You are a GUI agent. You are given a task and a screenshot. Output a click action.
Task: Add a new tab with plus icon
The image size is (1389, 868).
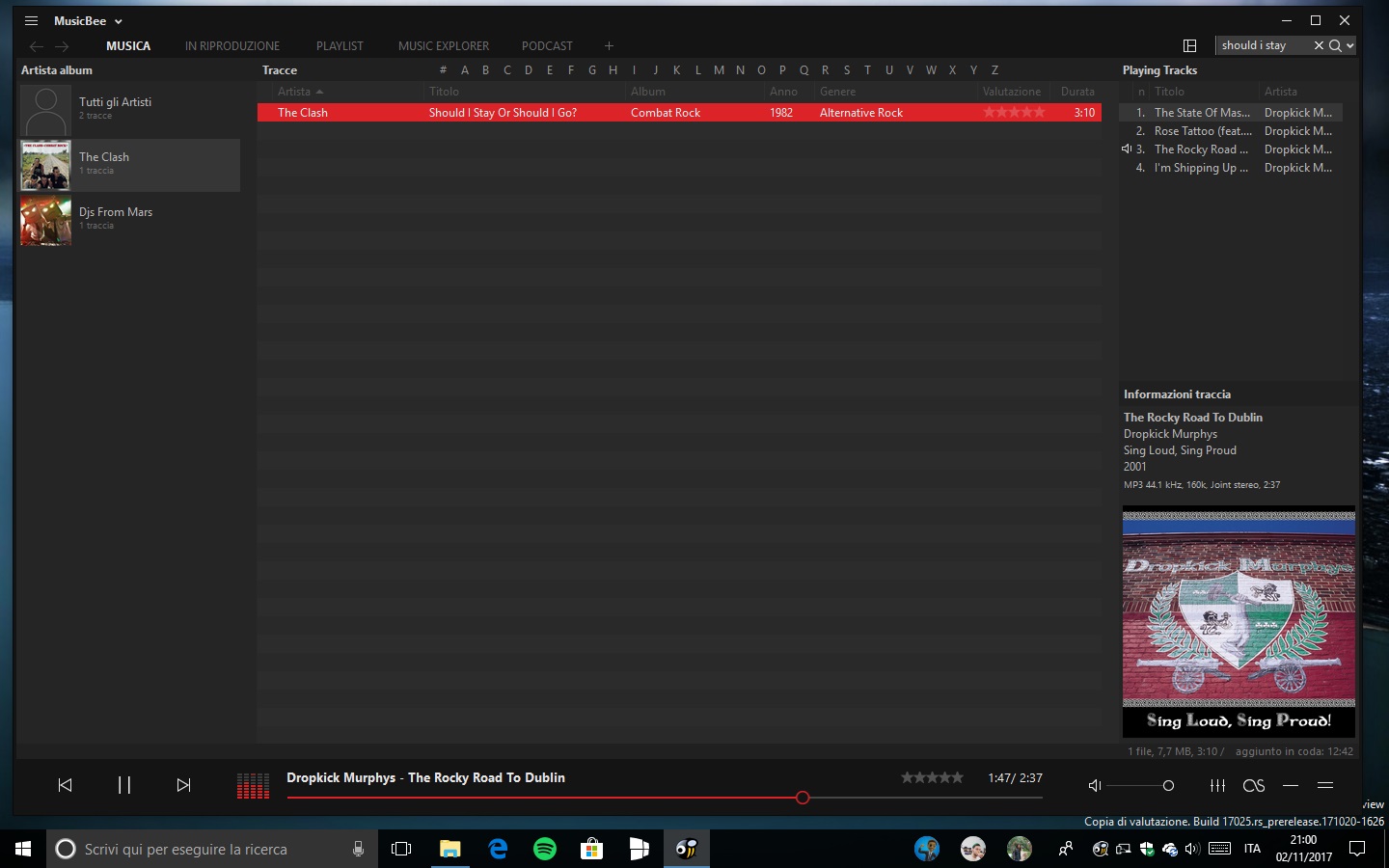(609, 45)
